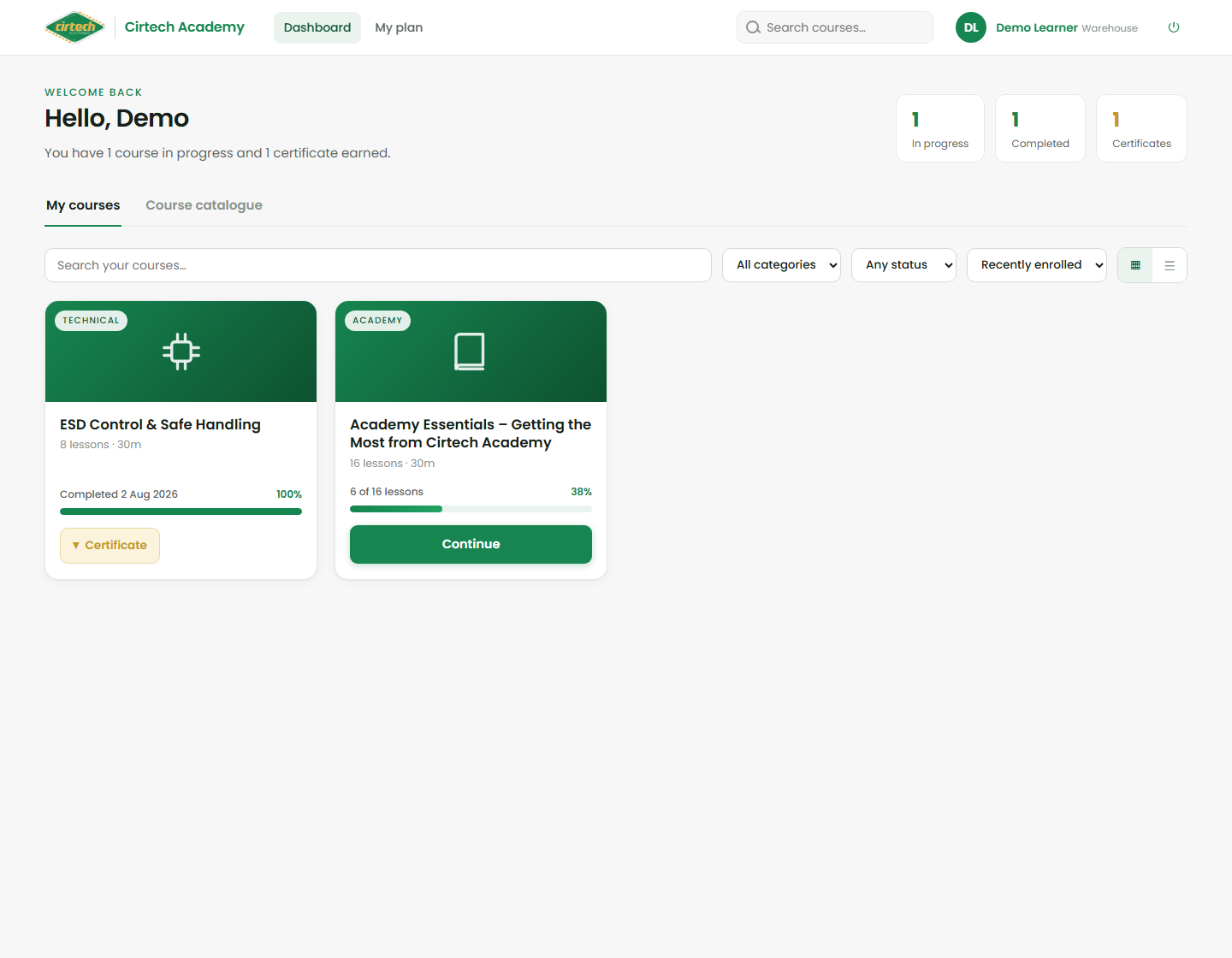This screenshot has width=1232, height=958.
Task: Click Demo Learner profile name
Action: [x=1037, y=27]
